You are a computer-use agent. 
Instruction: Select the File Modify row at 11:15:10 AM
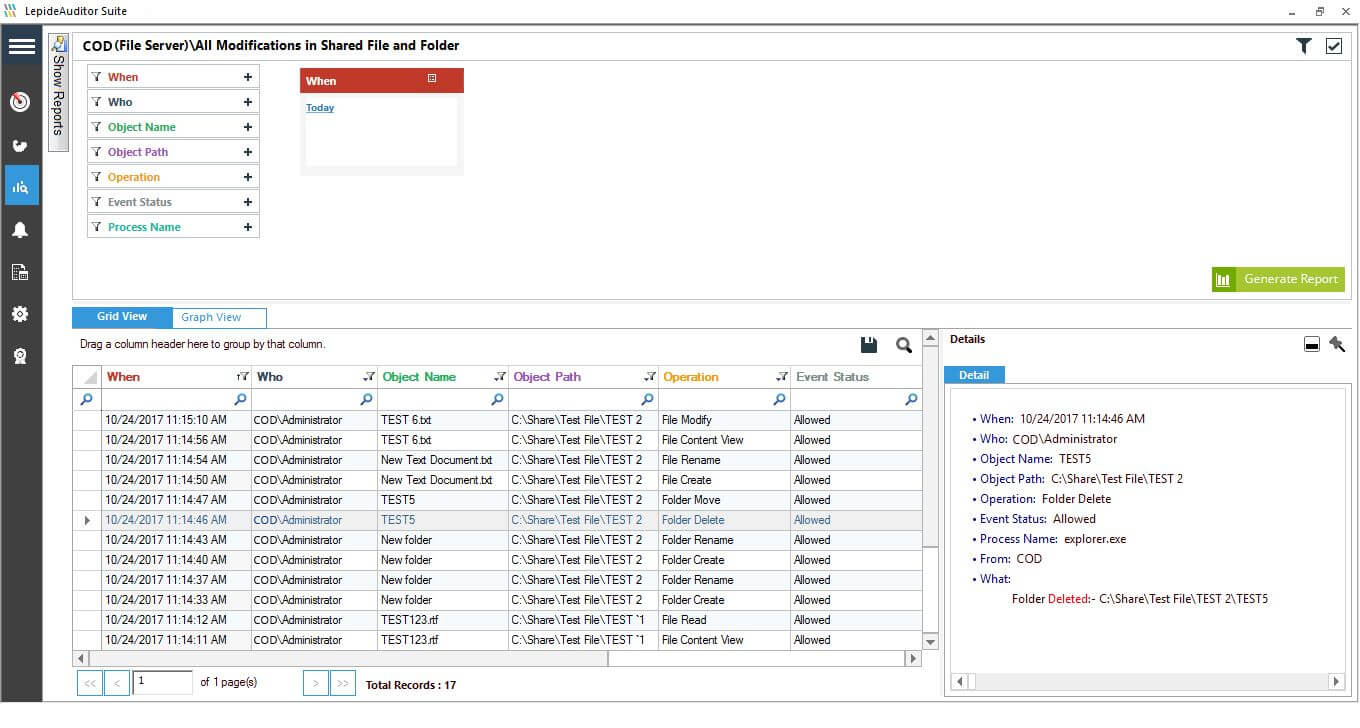[x=497, y=420]
